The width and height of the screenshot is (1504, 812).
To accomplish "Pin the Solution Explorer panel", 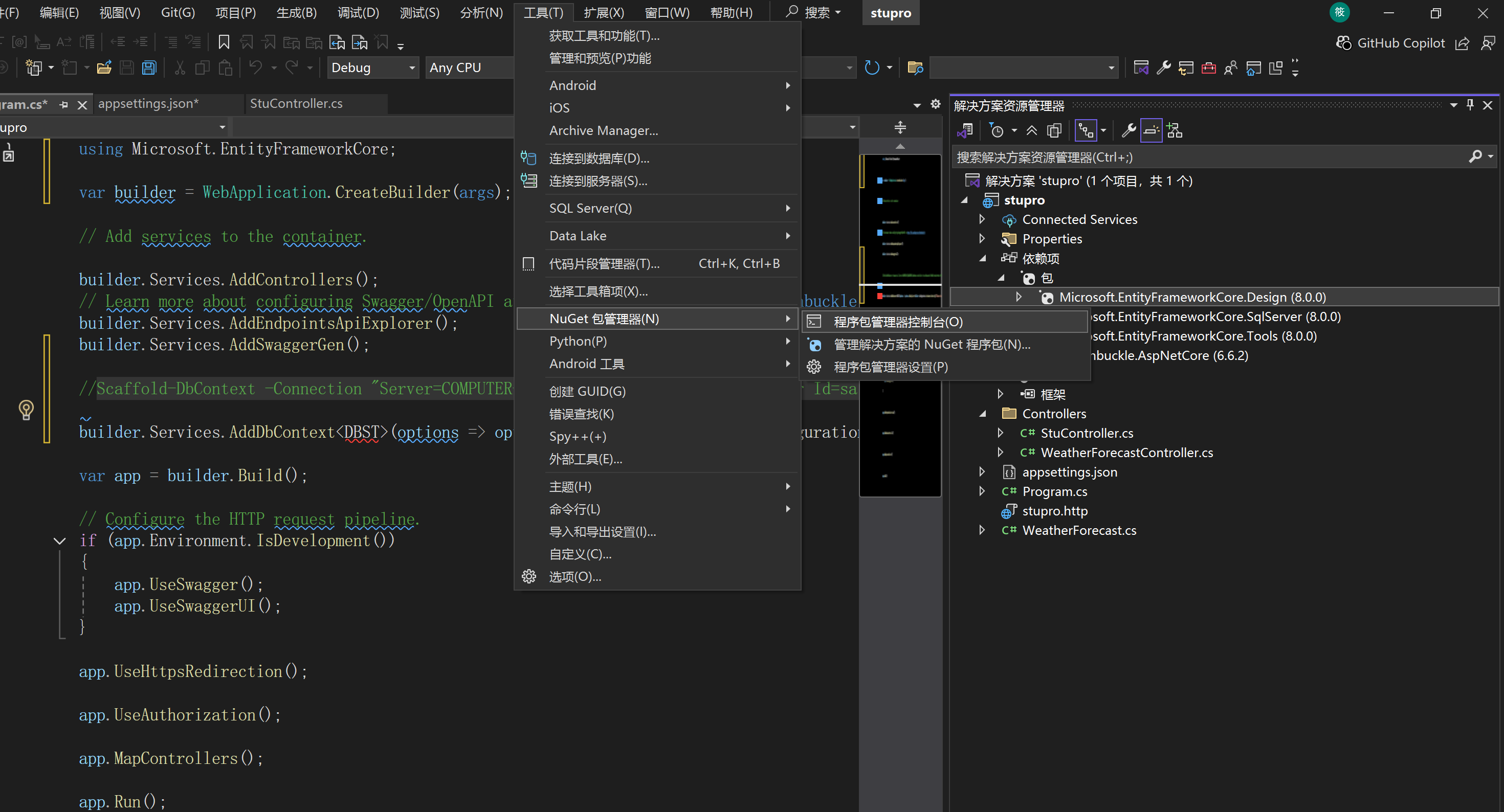I will (1470, 105).
